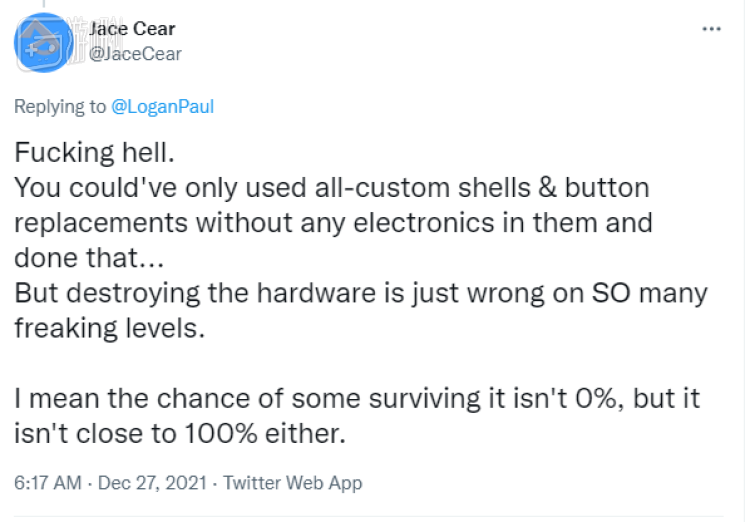
Task: Open the Twitter Web App source link
Action: 293,483
